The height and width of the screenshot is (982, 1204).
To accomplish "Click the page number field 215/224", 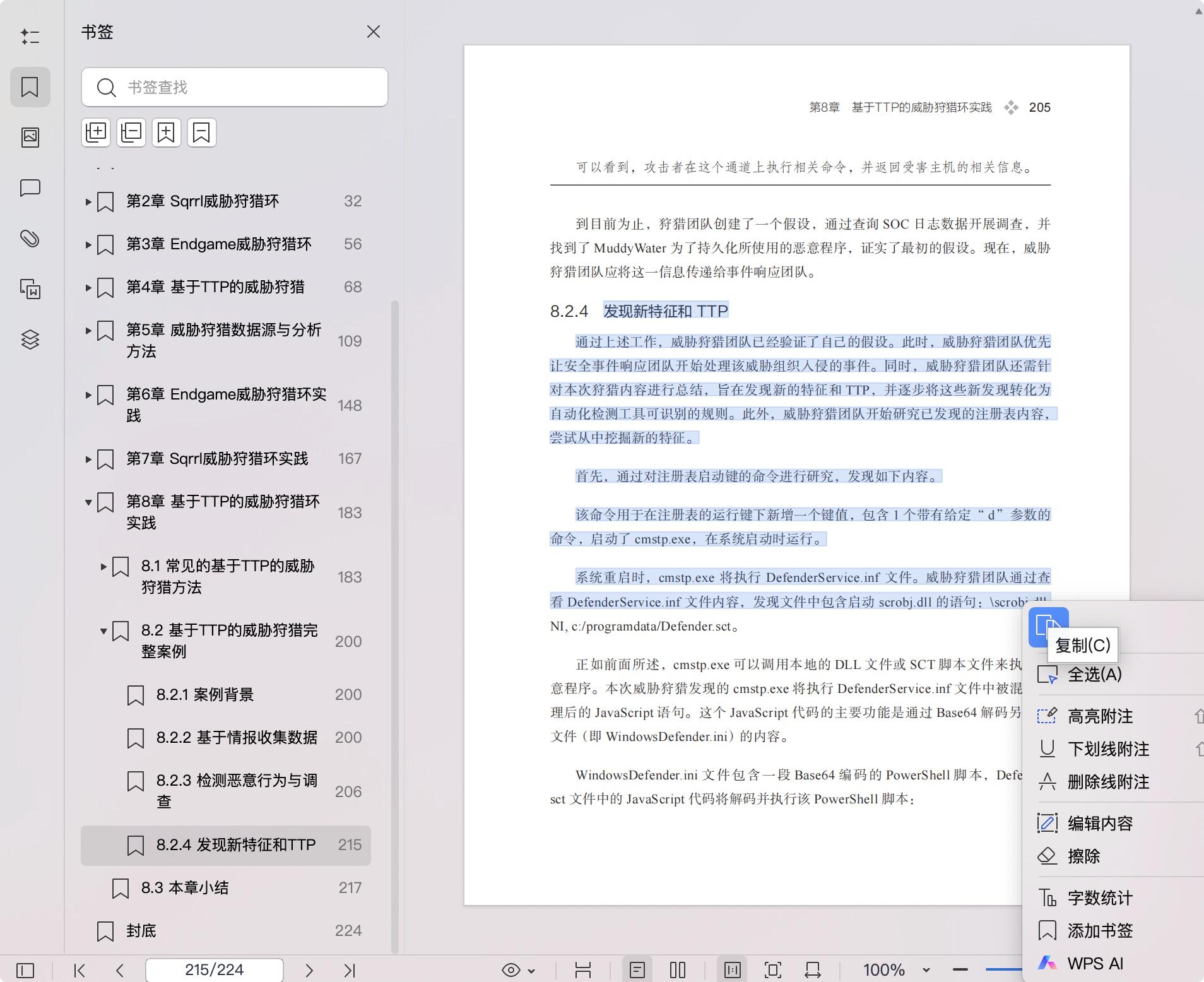I will 215,970.
